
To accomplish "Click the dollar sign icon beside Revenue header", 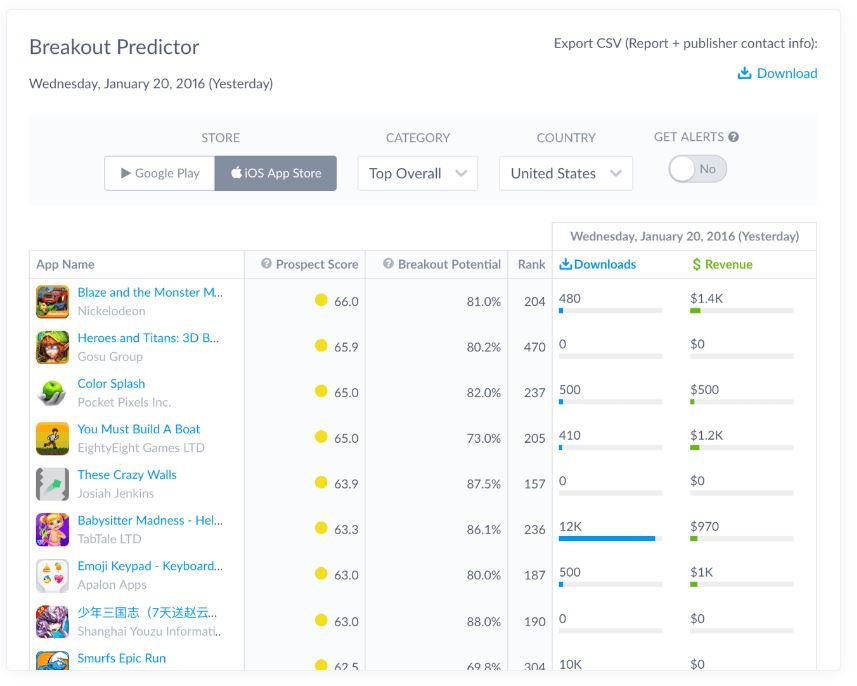I will point(696,264).
